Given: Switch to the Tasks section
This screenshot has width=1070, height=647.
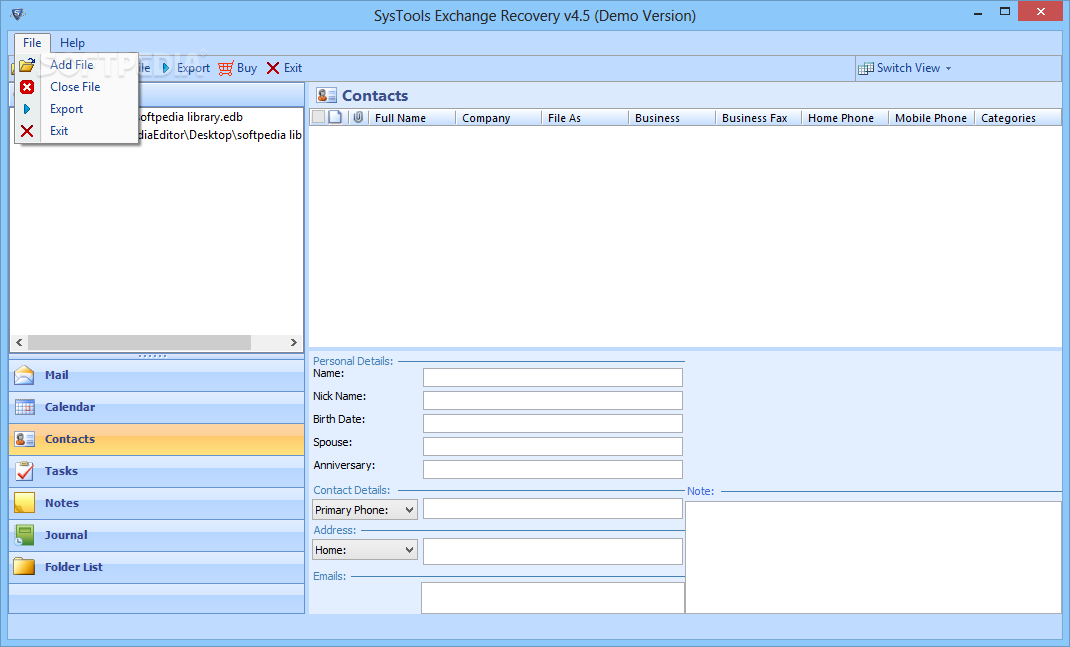Looking at the screenshot, I should point(156,472).
